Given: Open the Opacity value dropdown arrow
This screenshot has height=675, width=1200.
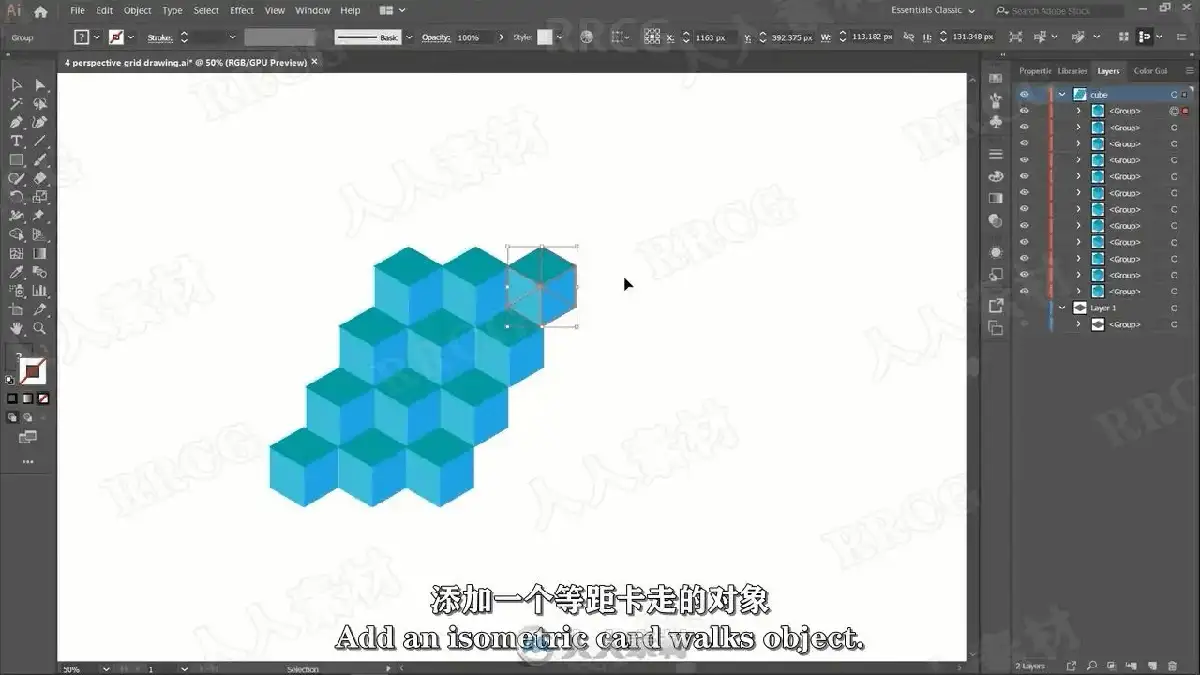Looking at the screenshot, I should [499, 37].
